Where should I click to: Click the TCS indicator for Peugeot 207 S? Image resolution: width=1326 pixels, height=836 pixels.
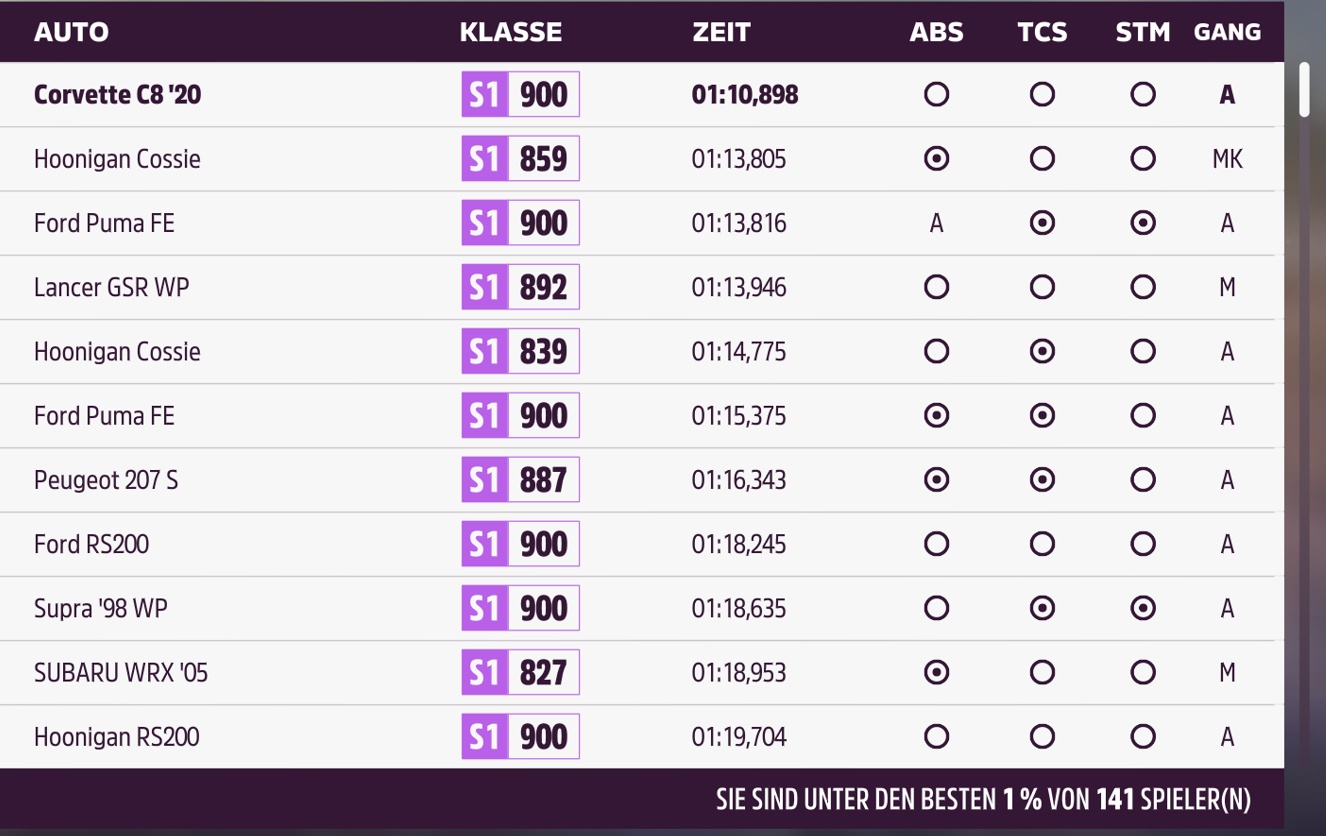point(1042,480)
